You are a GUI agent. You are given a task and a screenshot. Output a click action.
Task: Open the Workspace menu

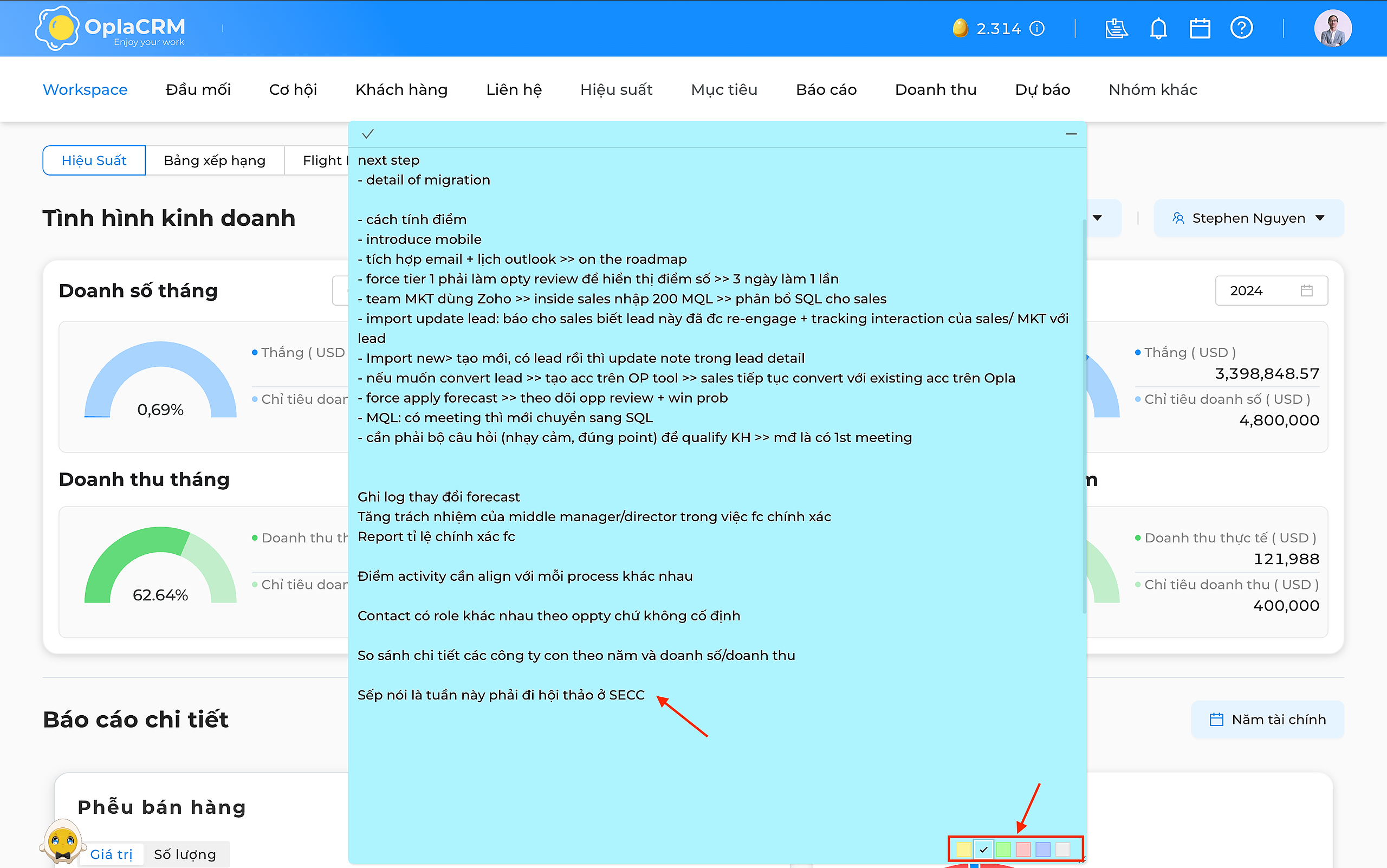click(x=85, y=89)
